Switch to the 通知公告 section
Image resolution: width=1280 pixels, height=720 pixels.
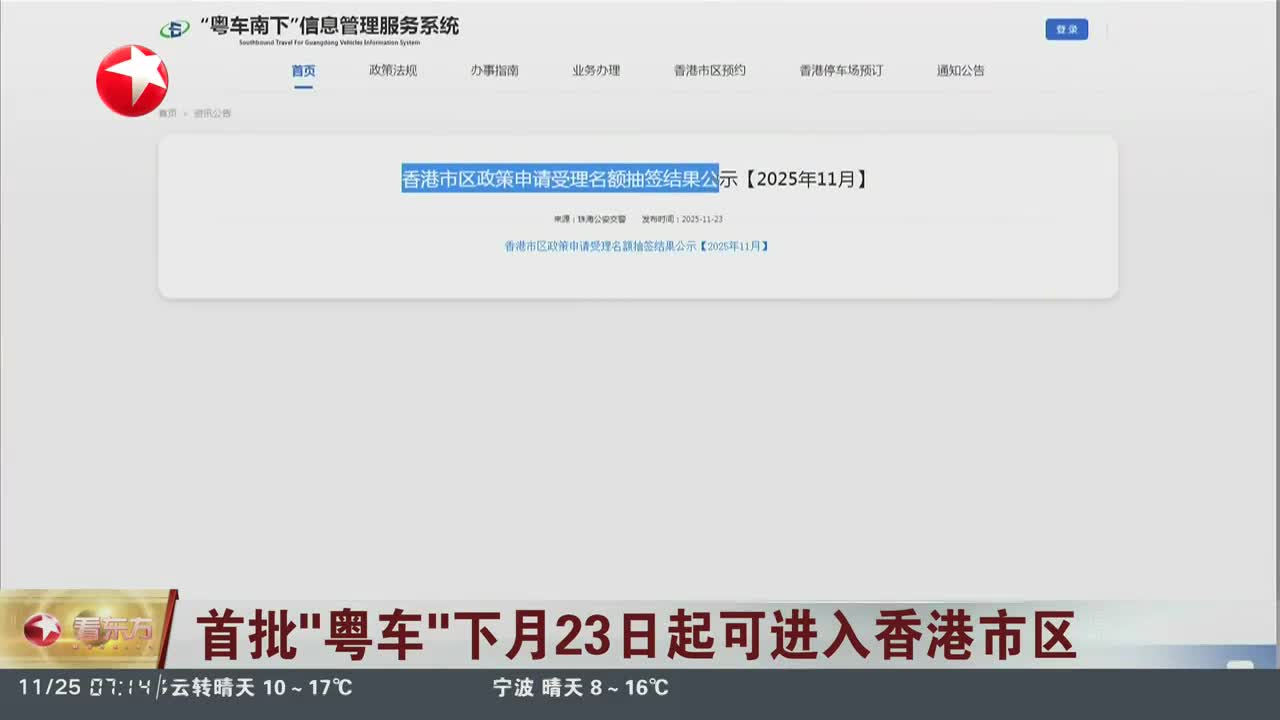coord(960,71)
